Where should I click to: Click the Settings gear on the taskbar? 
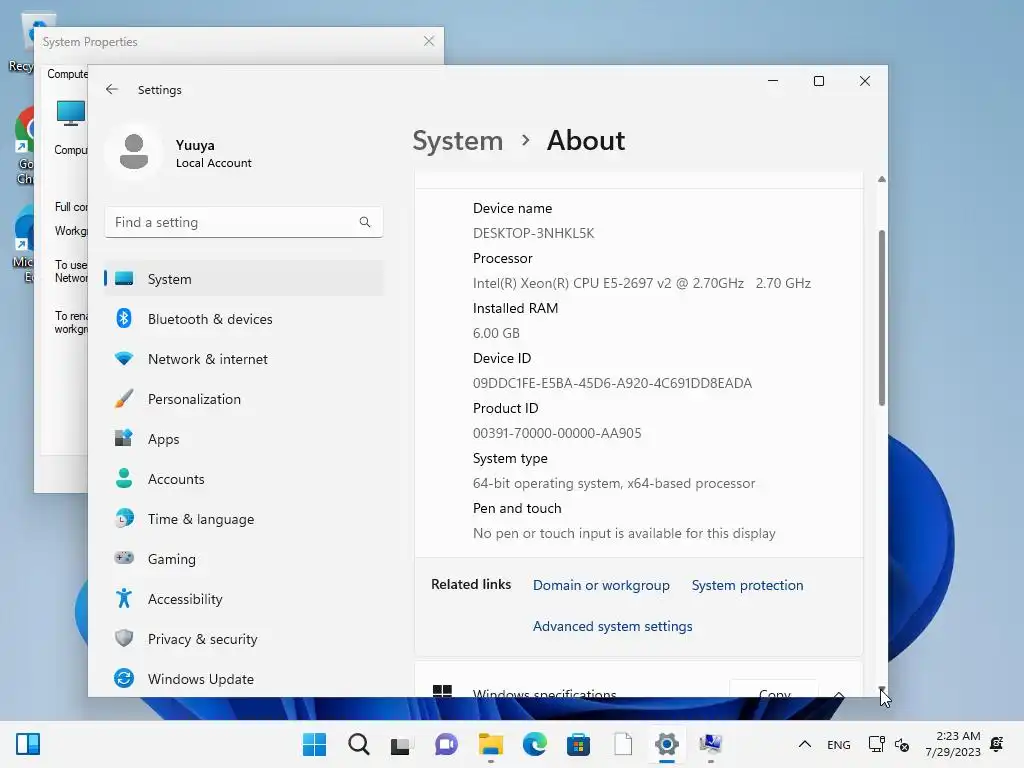666,744
